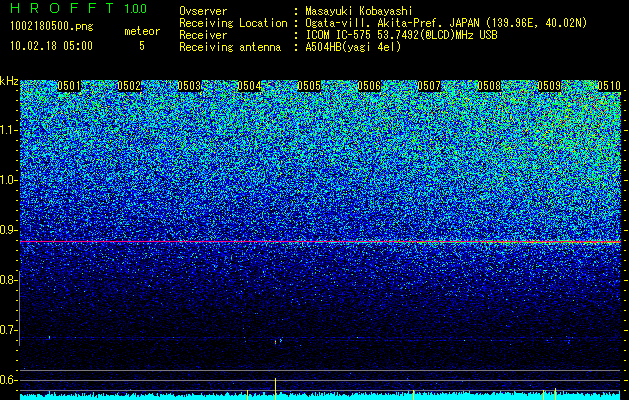
Task: Click the "Receiving antenna" label
Action: point(230,47)
